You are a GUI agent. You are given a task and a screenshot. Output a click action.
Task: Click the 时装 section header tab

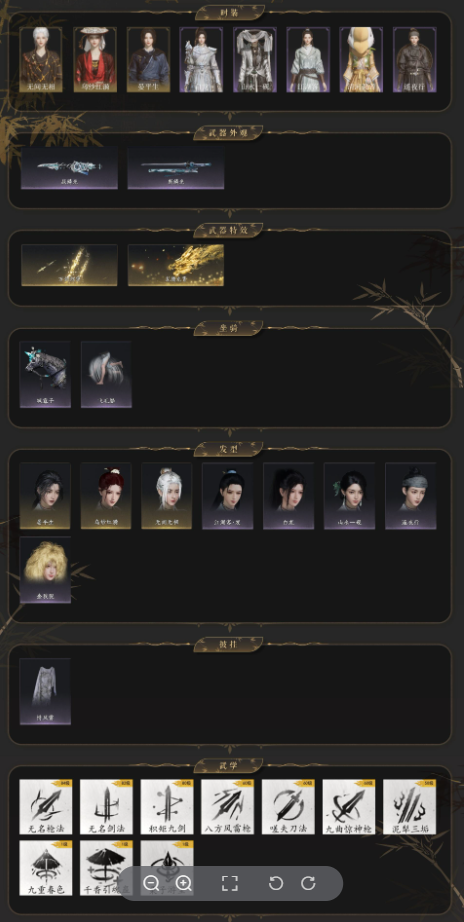[x=230, y=12]
